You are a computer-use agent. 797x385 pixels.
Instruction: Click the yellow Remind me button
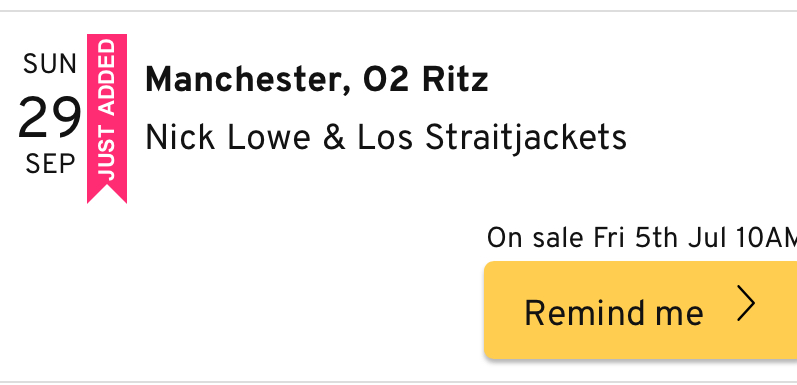pyautogui.click(x=640, y=310)
